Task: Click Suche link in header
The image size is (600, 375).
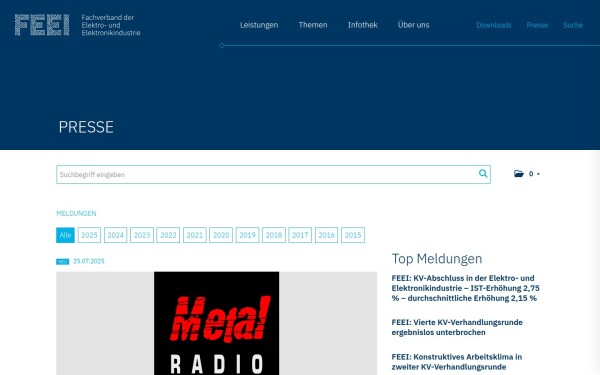Action: 573,25
